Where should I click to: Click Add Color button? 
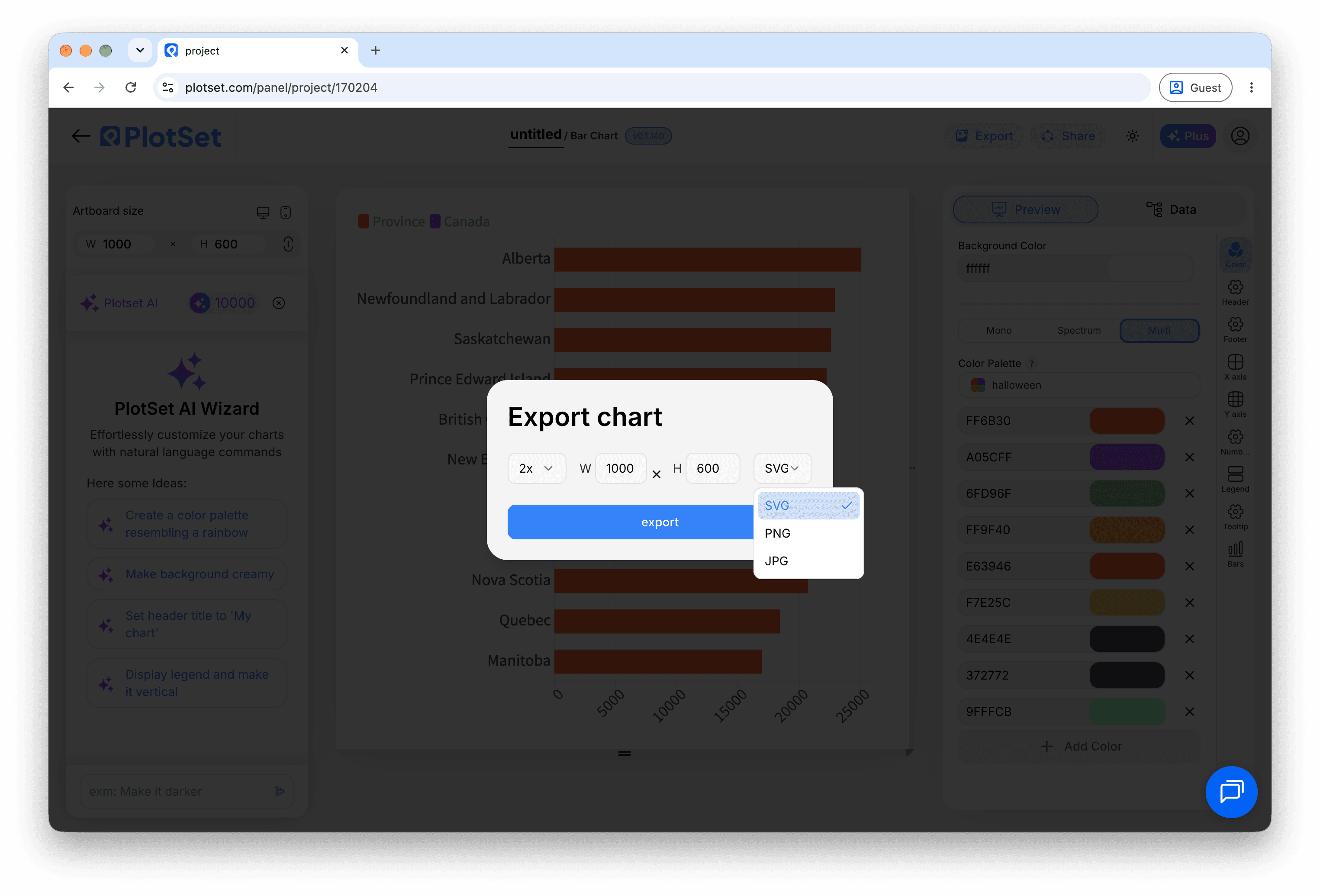[x=1079, y=747]
